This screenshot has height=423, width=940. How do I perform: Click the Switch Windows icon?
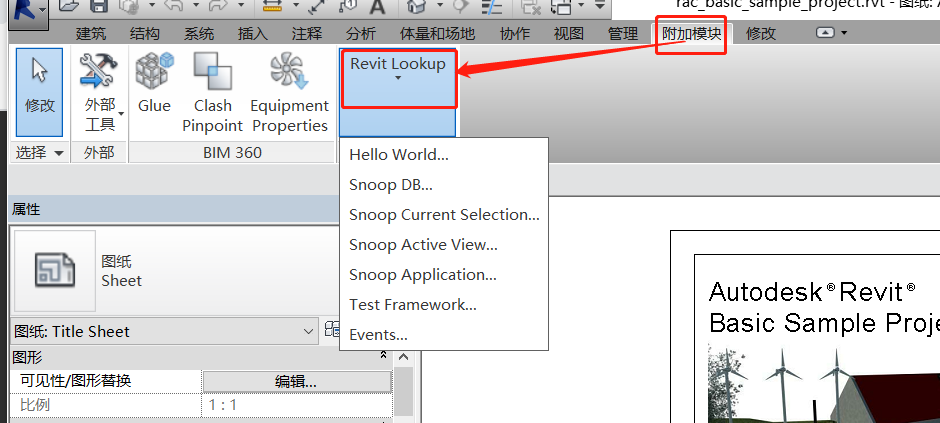(x=561, y=7)
